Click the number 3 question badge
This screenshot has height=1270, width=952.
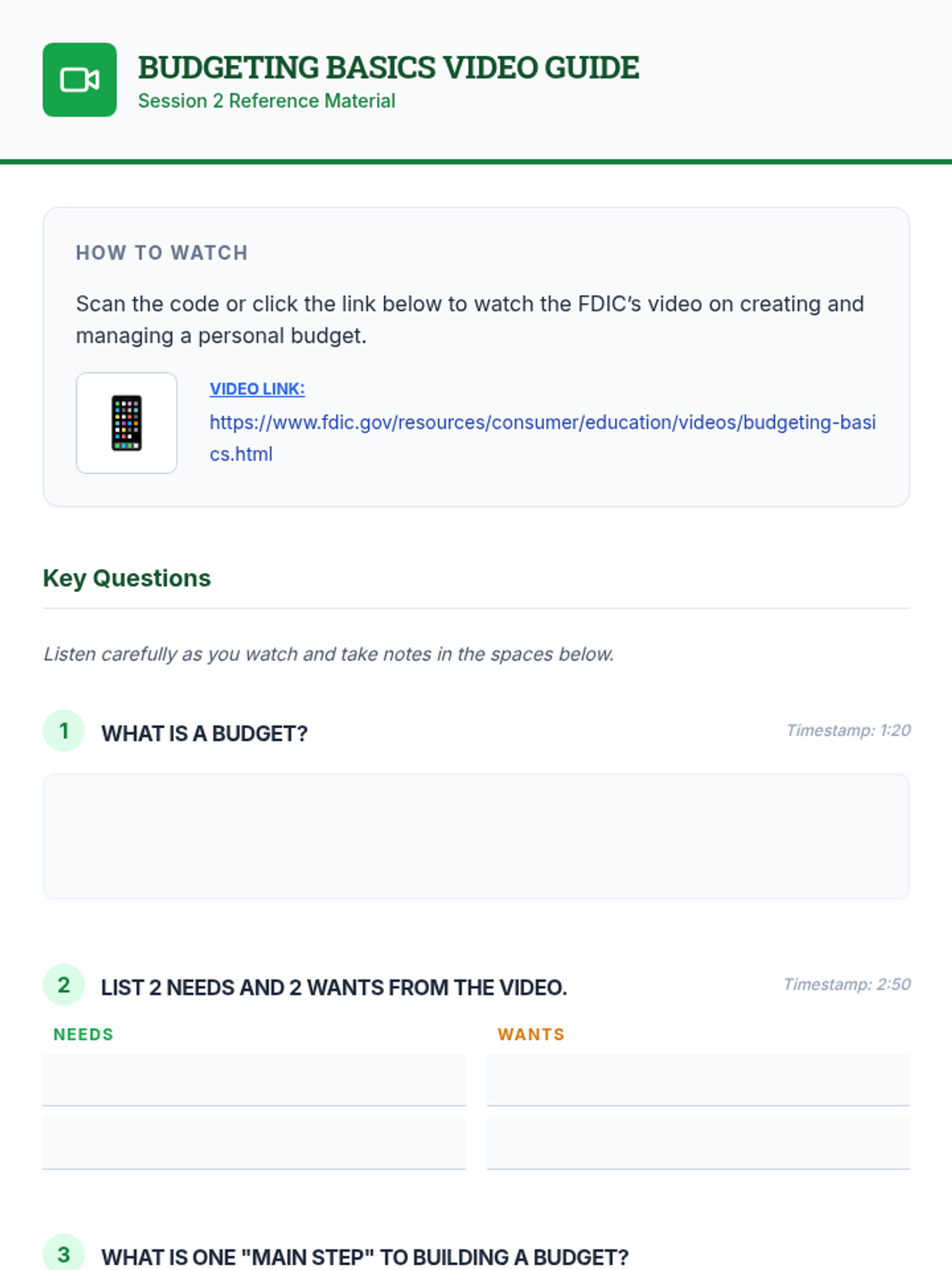point(63,1254)
